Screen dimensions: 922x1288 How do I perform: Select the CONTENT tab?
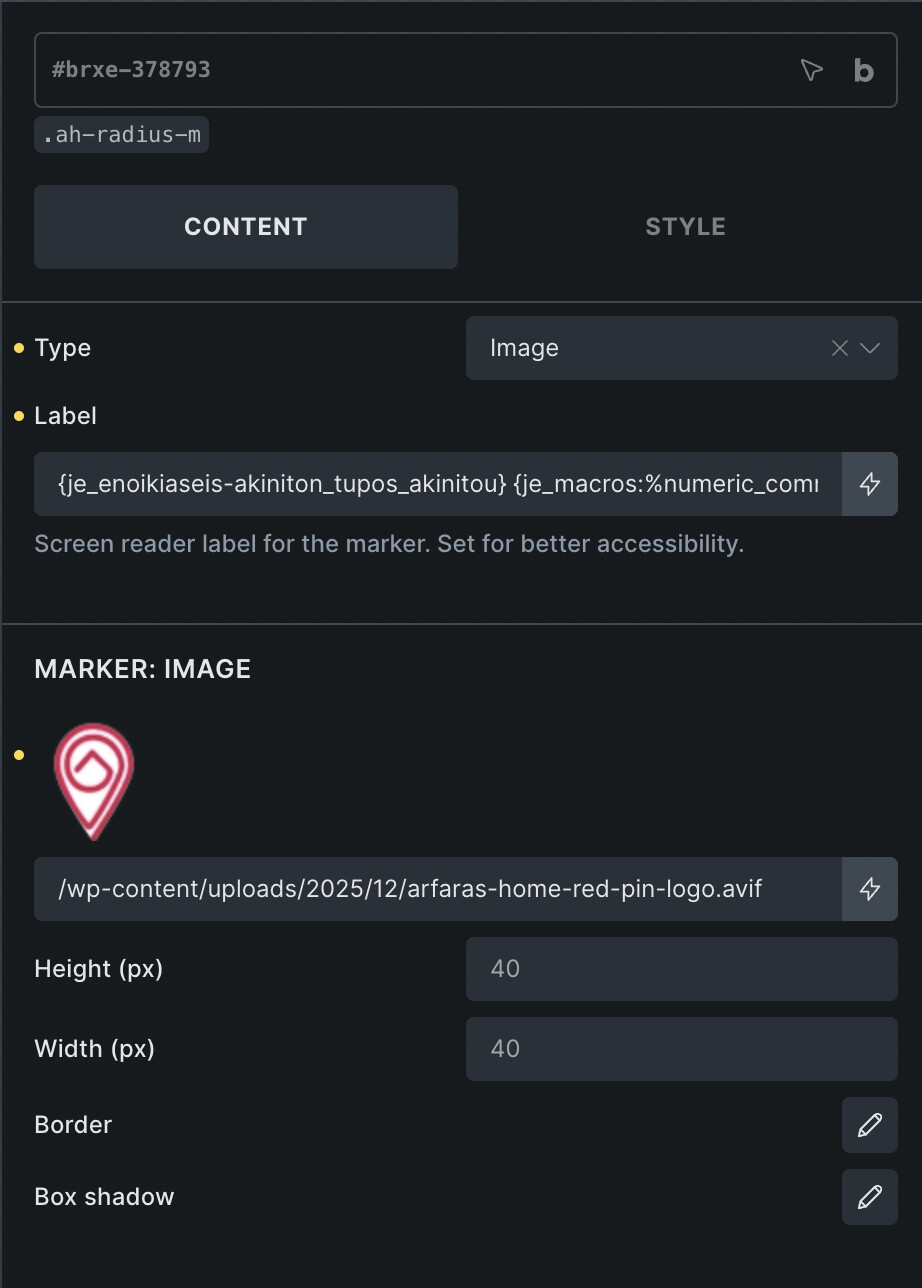point(246,227)
